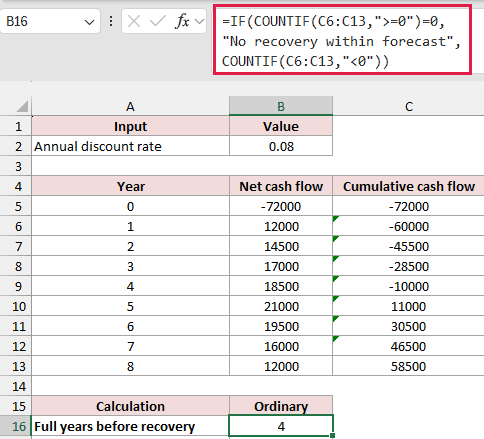Viewport: 484px width, 439px height.
Task: Click the 'Ordinary' header cell
Action: 281,406
